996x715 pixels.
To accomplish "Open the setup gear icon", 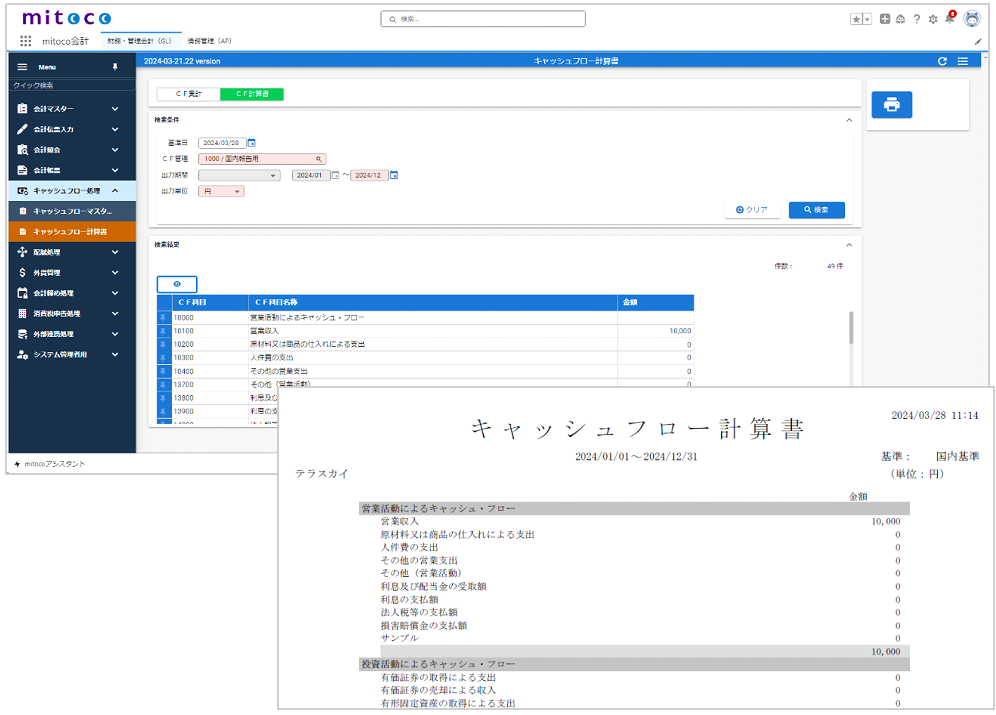I will (933, 19).
